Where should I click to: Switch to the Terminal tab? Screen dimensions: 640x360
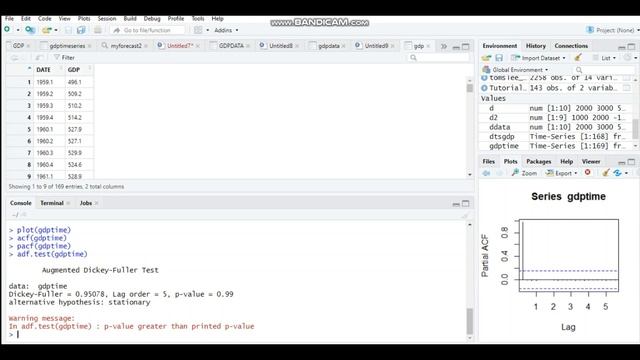click(x=52, y=203)
